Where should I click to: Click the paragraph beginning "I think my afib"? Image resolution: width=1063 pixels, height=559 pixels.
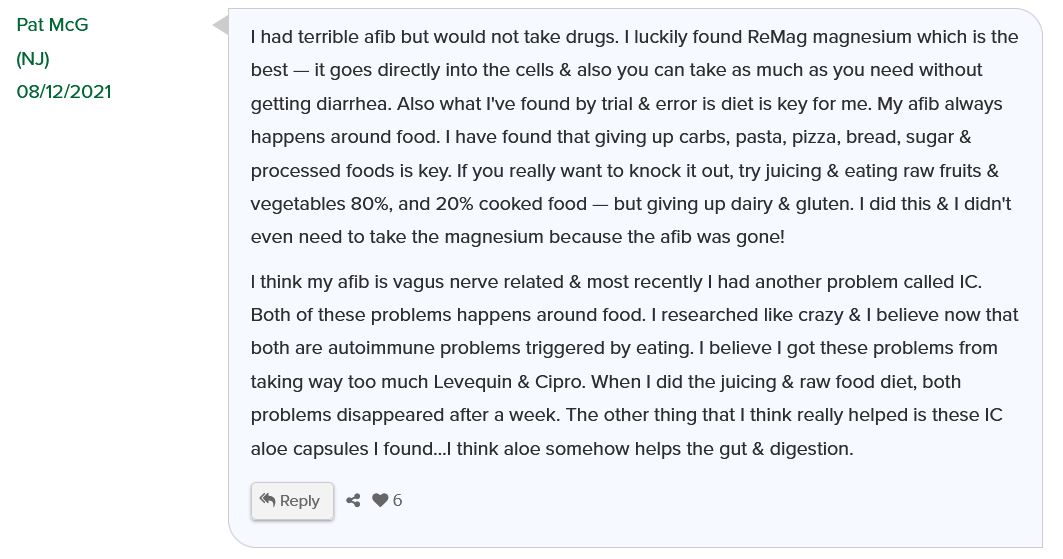[634, 365]
